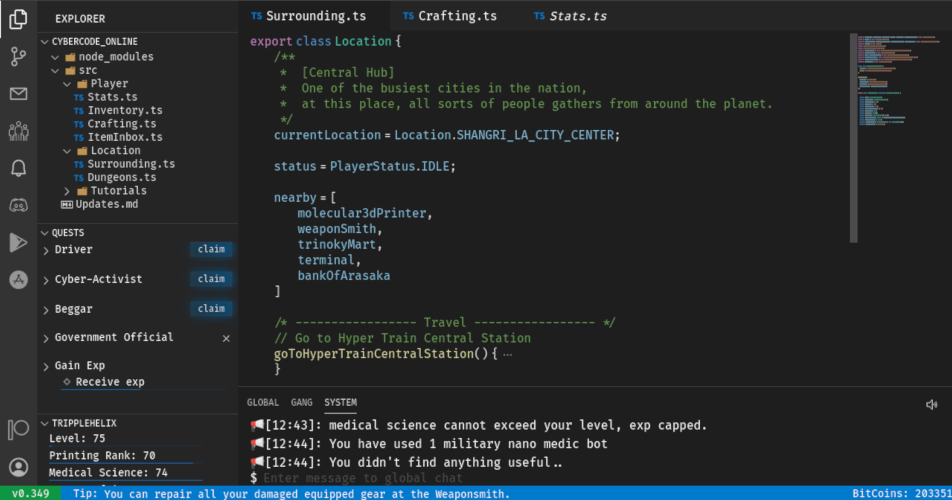Open the Explorer files icon in activity bar
This screenshot has height=500, width=952.
tap(18, 19)
